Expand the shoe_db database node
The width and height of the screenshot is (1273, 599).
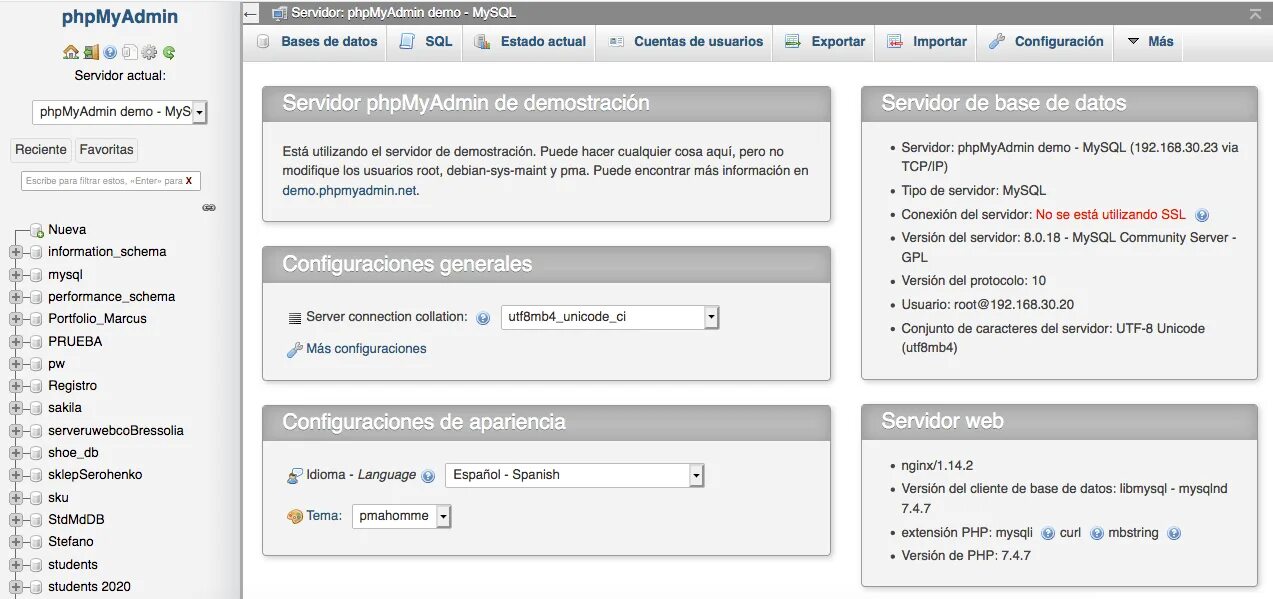(15, 453)
